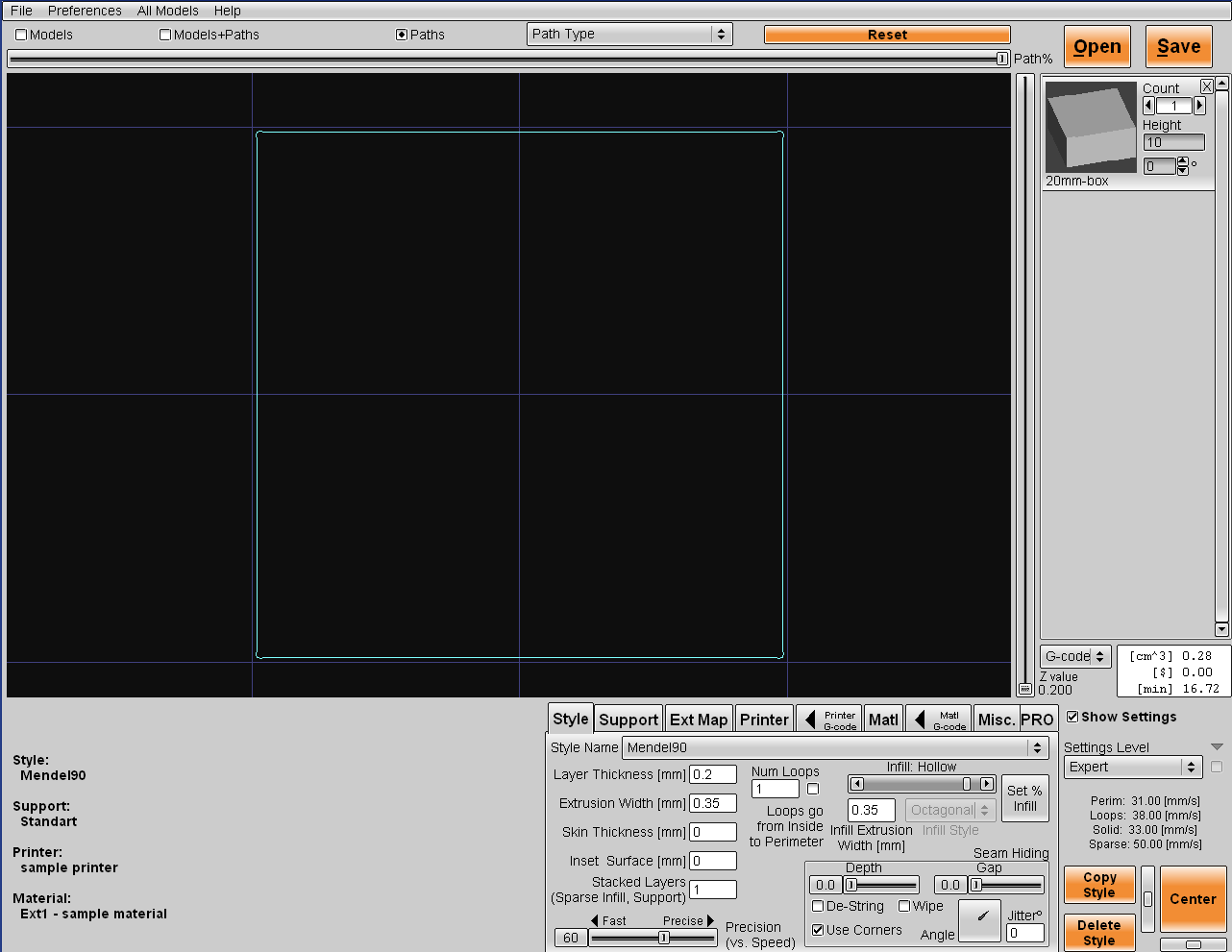The image size is (1232, 952).
Task: Click the Copy Style button
Action: click(x=1099, y=885)
